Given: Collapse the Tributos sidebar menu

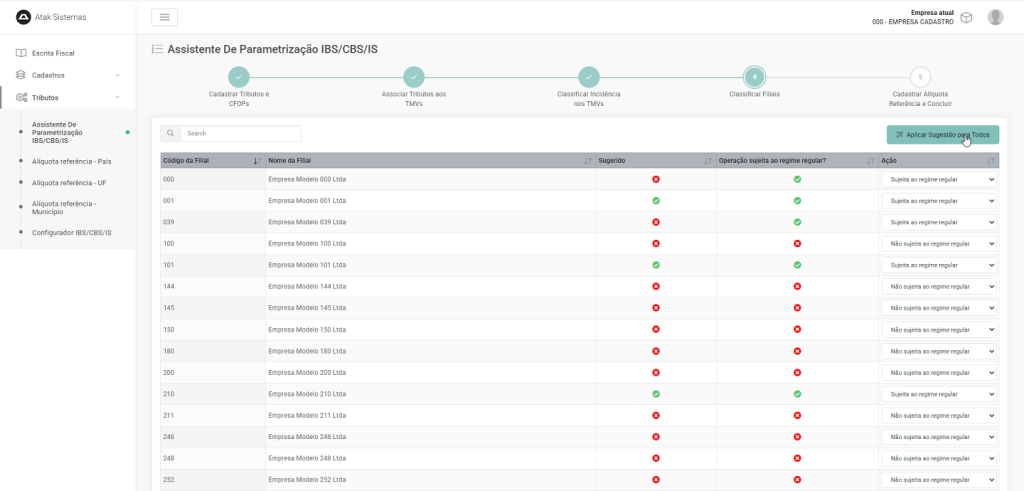Looking at the screenshot, I should click(x=67, y=98).
